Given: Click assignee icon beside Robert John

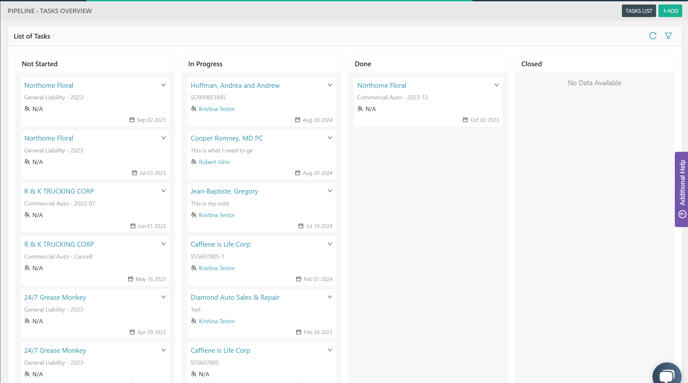Looking at the screenshot, I should click(x=194, y=162).
